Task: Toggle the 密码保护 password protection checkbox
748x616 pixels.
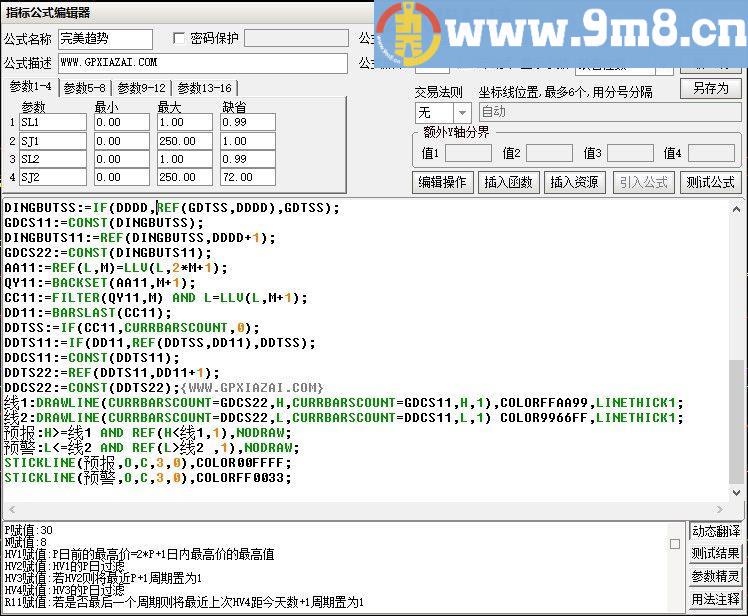Action: [x=180, y=39]
